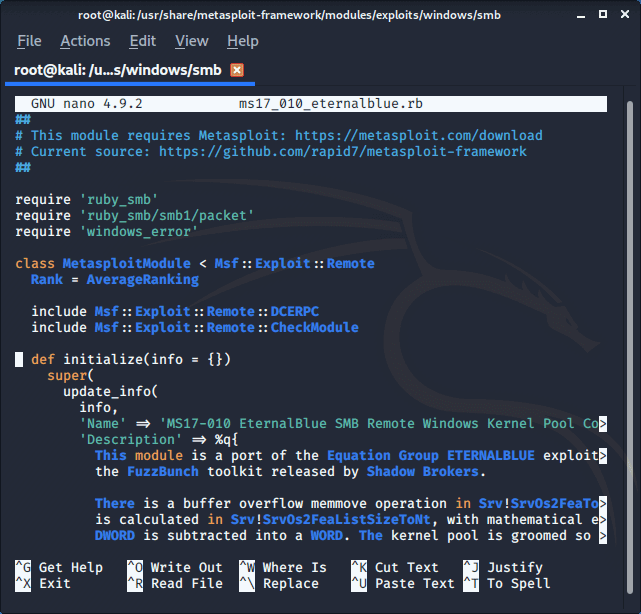
Task: Click the ^W Where Is shortcut
Action: (283, 567)
